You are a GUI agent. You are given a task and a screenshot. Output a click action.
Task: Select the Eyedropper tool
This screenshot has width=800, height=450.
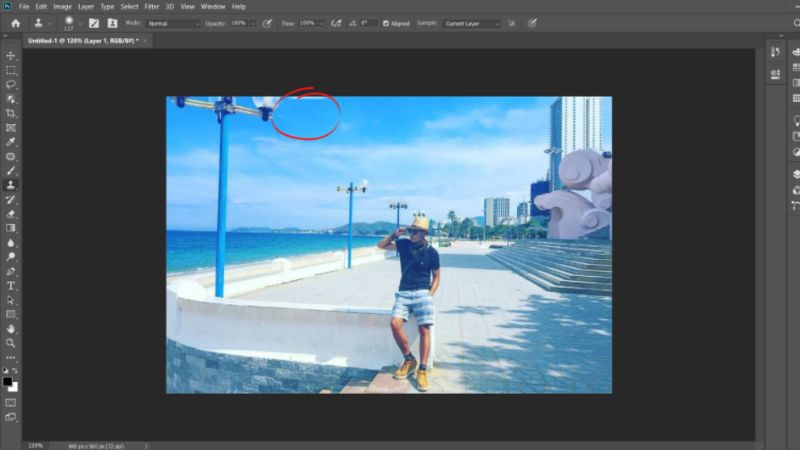coord(10,142)
